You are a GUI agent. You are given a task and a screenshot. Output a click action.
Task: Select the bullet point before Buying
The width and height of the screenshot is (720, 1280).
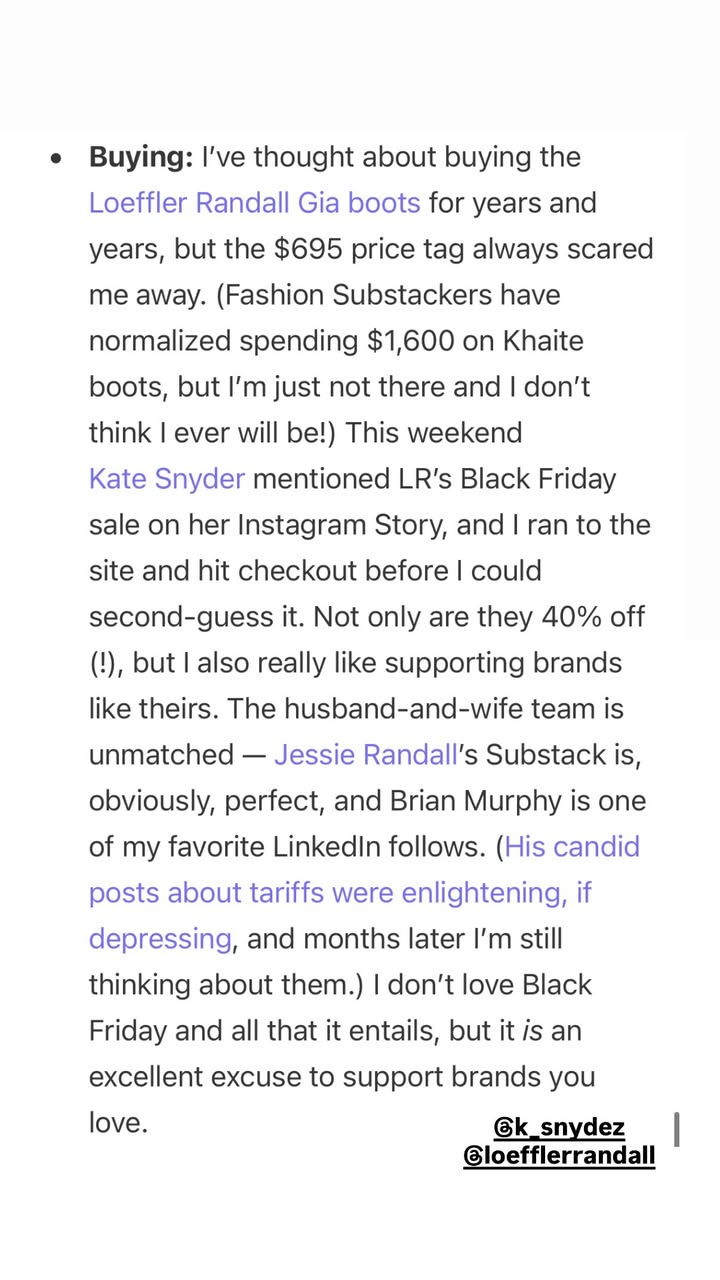tap(56, 158)
